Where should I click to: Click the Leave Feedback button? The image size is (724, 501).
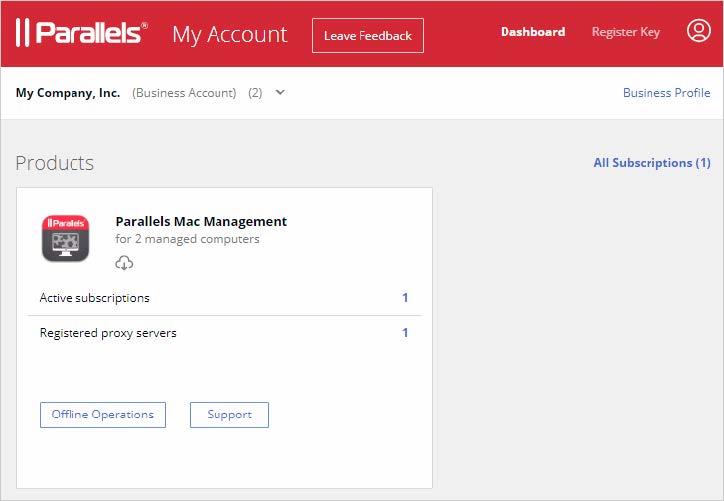[x=368, y=36]
